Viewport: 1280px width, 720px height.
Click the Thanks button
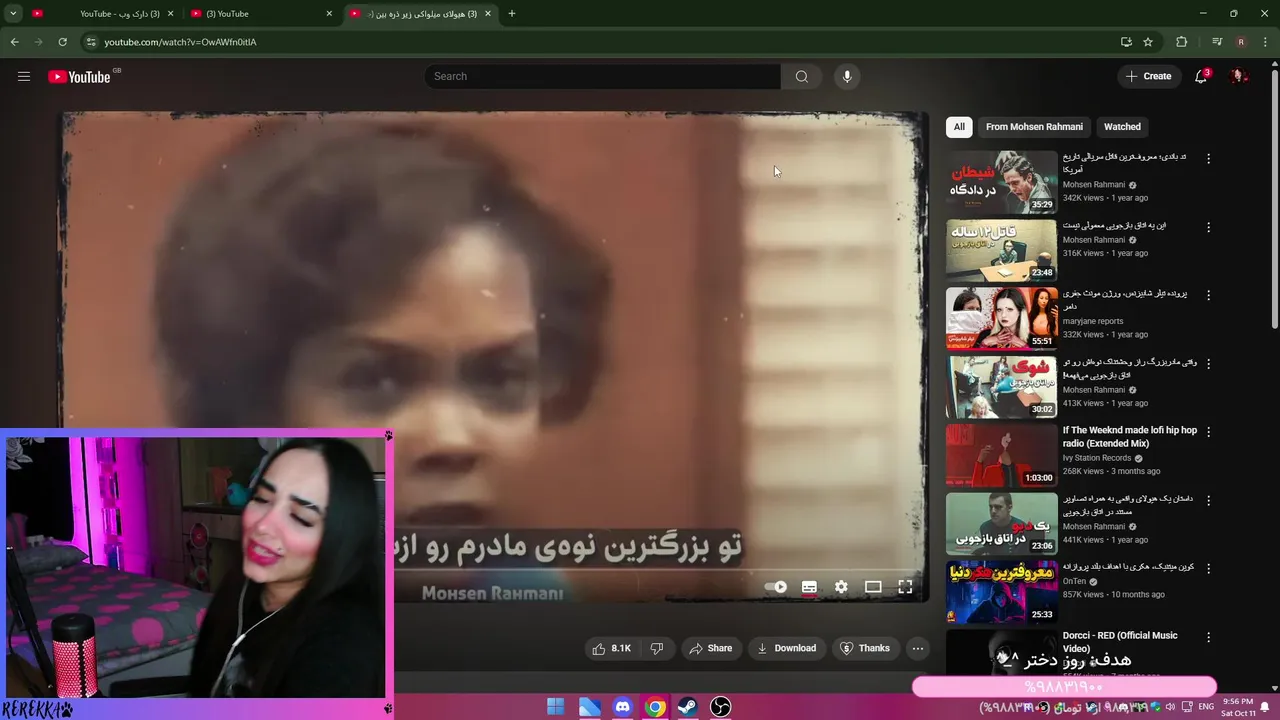[x=865, y=648]
